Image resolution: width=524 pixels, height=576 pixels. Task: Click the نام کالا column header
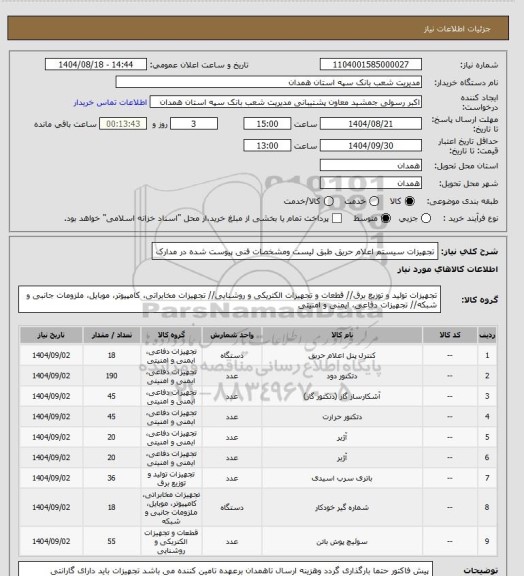pos(342,335)
